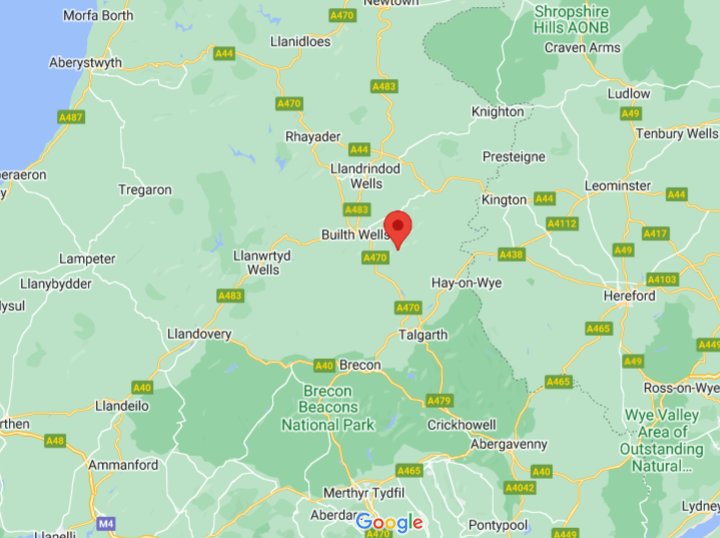Select the Hay-on-Wye place label

(x=466, y=283)
